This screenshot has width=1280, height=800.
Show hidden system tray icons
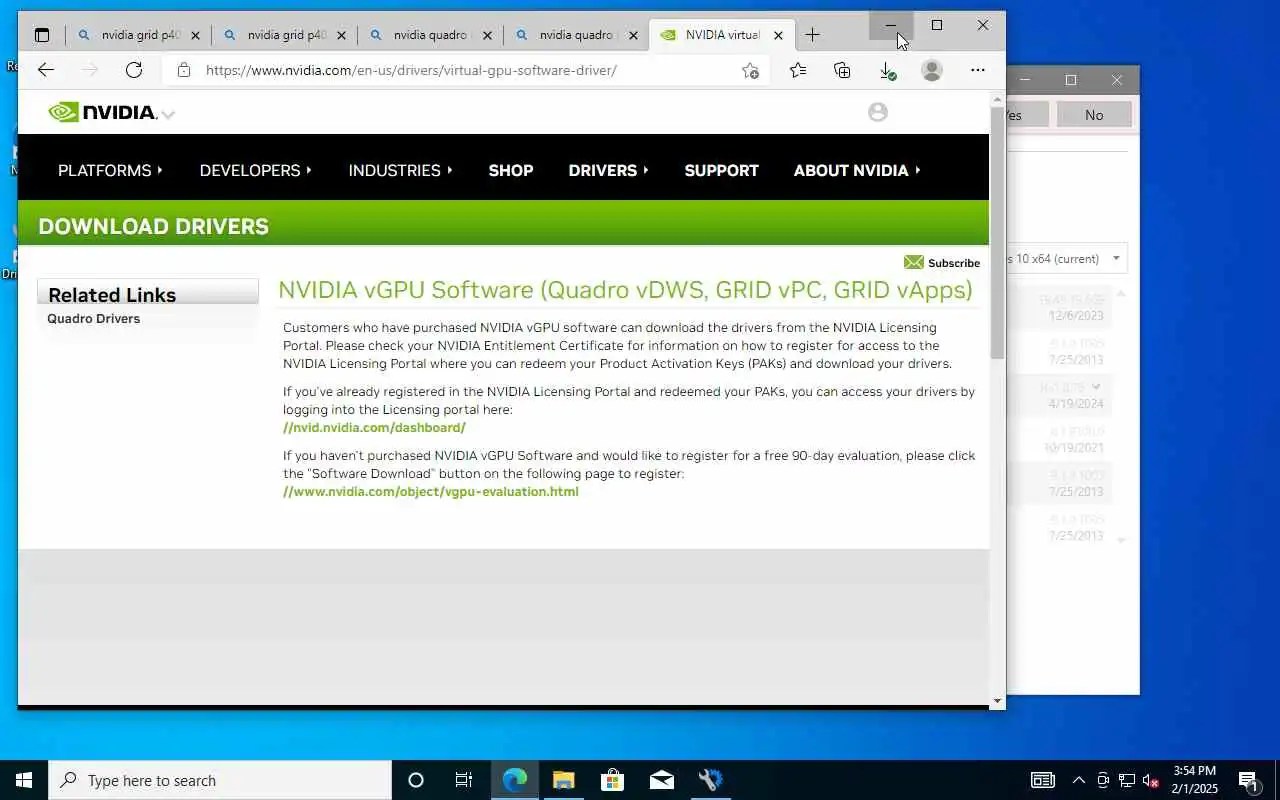(x=1079, y=780)
